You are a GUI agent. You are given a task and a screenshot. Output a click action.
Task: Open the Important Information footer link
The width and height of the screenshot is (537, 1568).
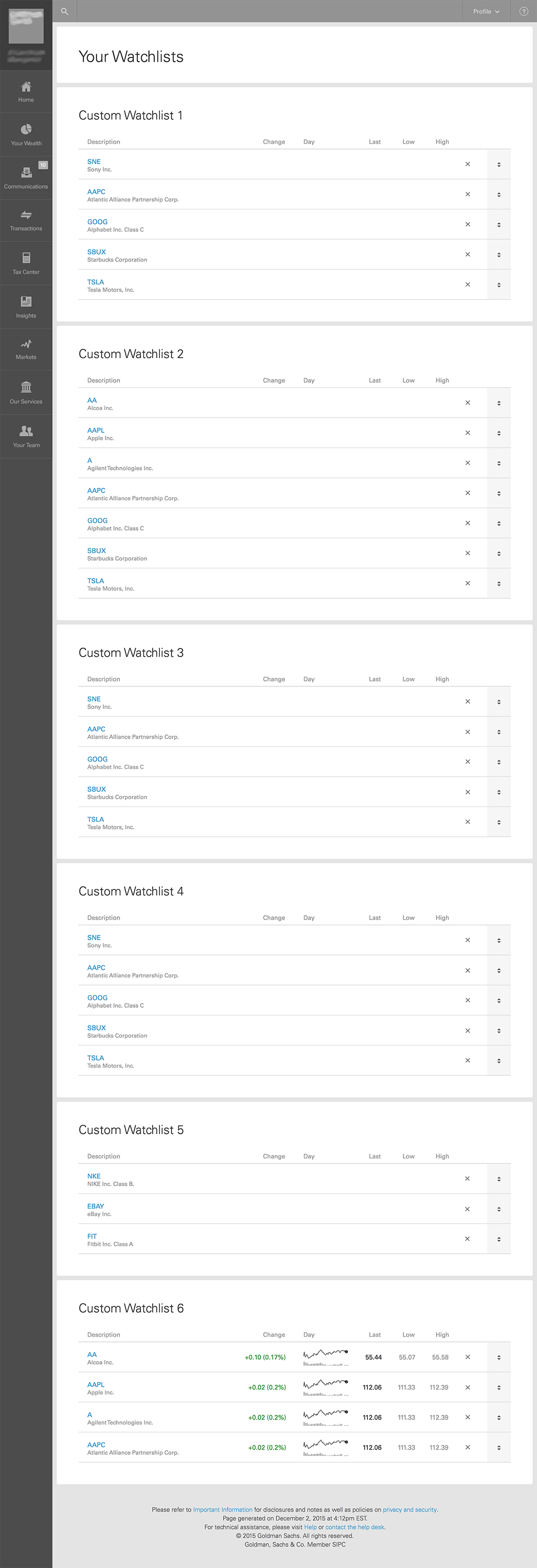click(x=222, y=1509)
